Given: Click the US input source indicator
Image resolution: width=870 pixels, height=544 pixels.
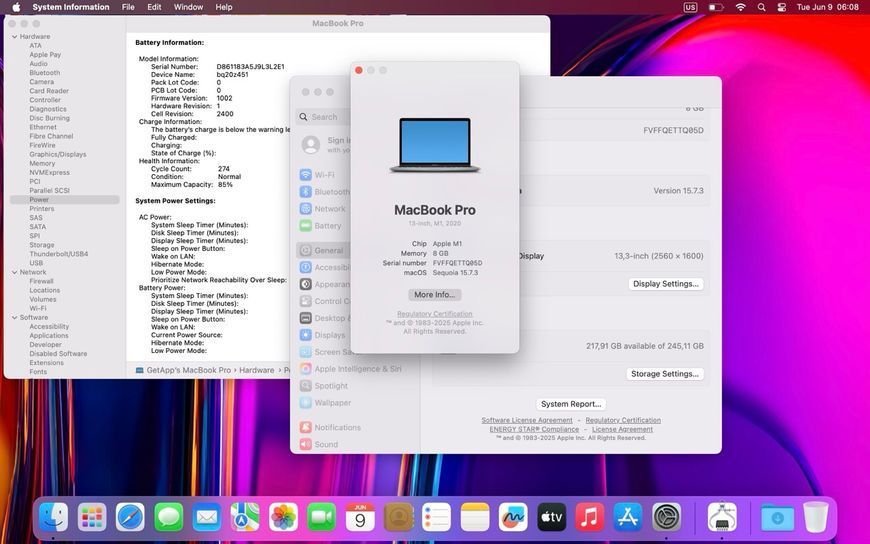Looking at the screenshot, I should (x=690, y=7).
